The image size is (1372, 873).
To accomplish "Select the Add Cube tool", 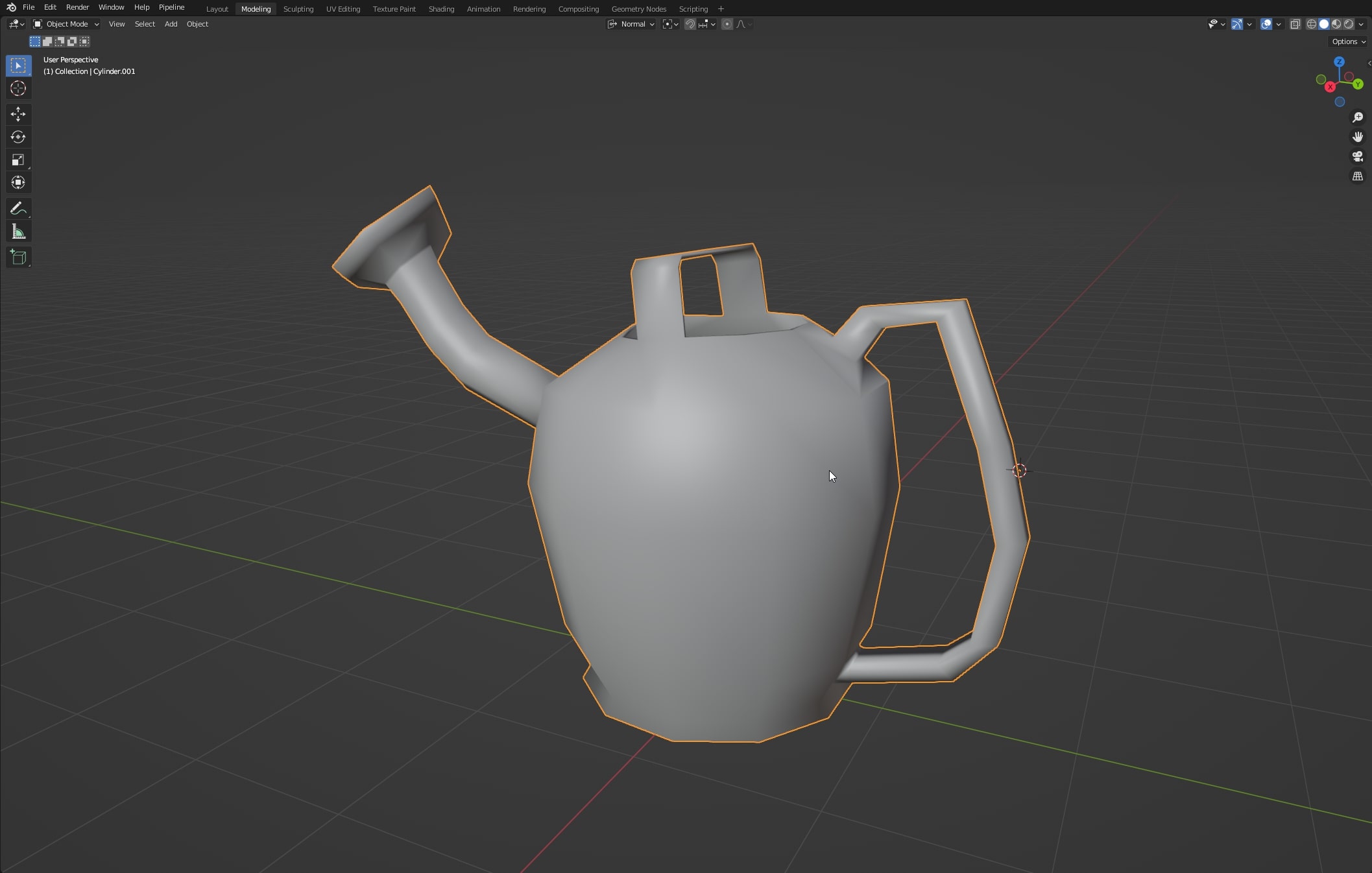I will 18,257.
